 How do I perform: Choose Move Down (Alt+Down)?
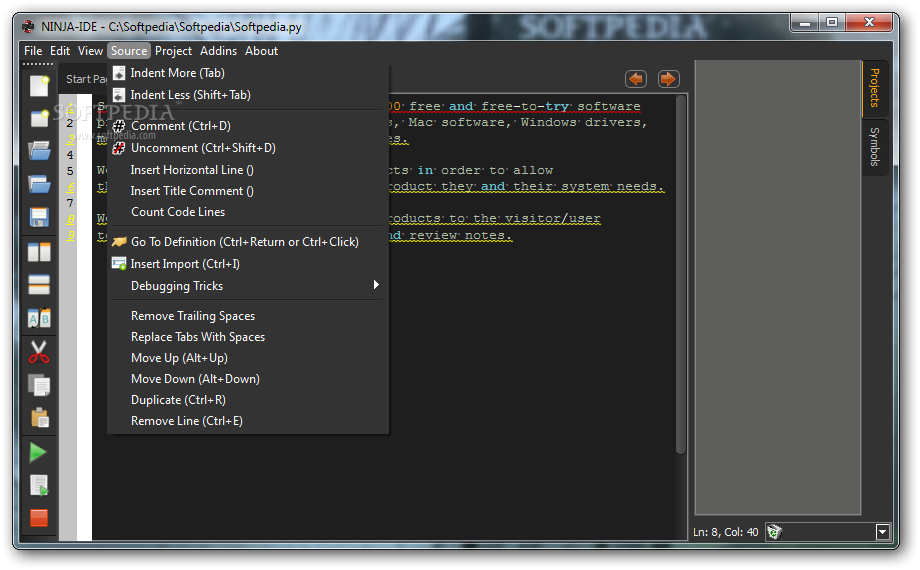pos(248,379)
